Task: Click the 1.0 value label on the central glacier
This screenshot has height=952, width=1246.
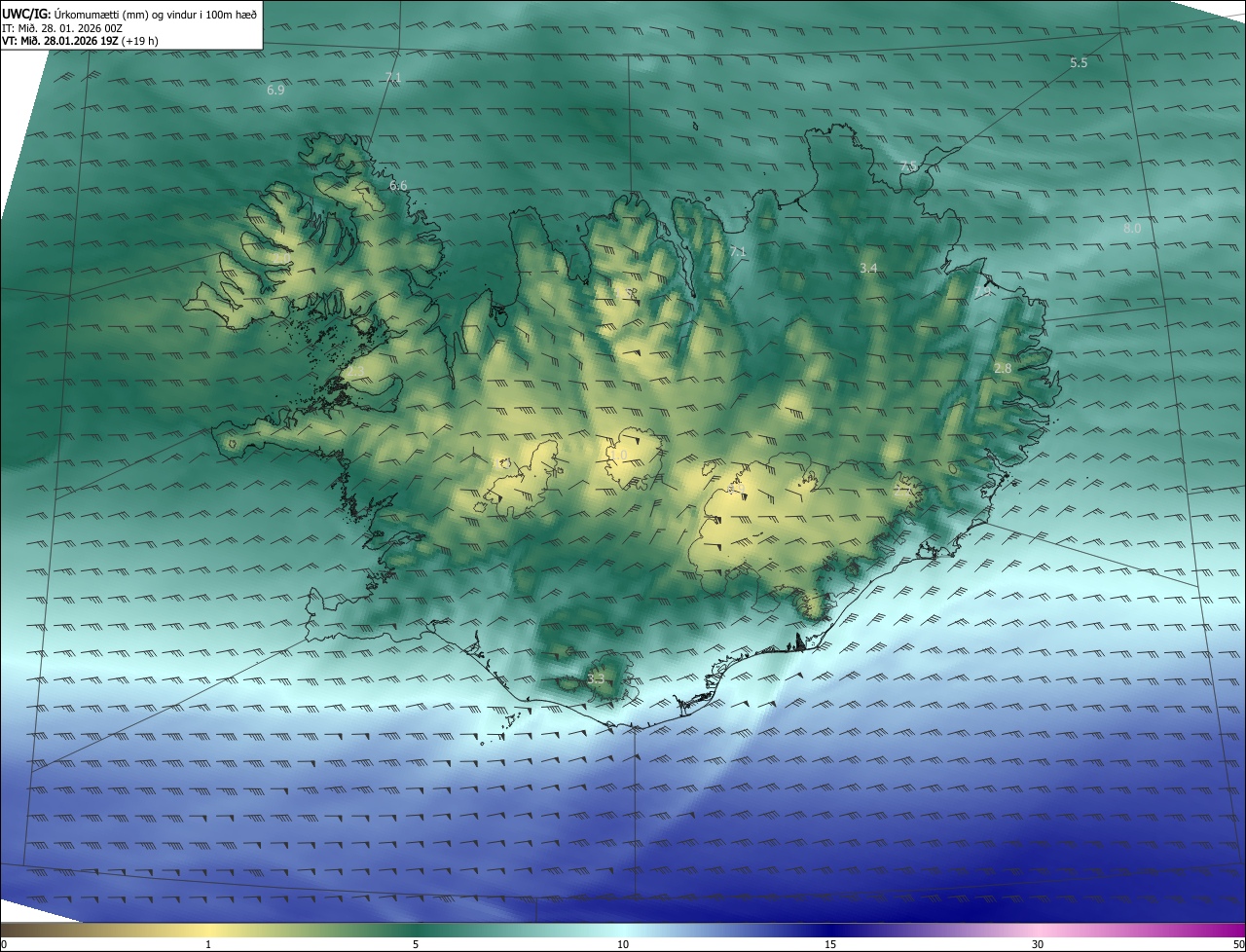Action: tap(619, 455)
